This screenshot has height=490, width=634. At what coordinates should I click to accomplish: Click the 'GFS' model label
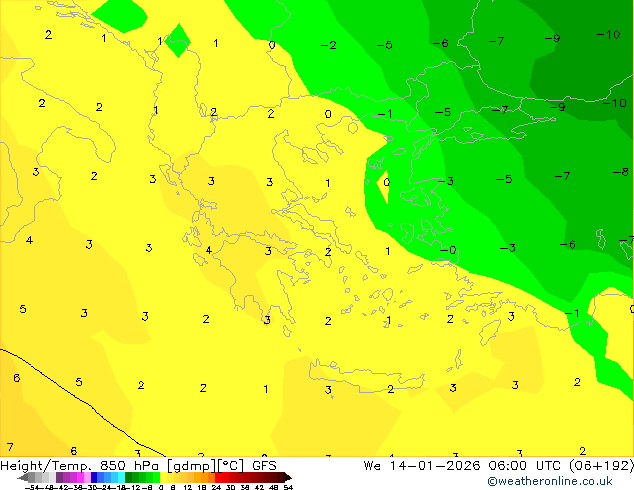[264, 466]
